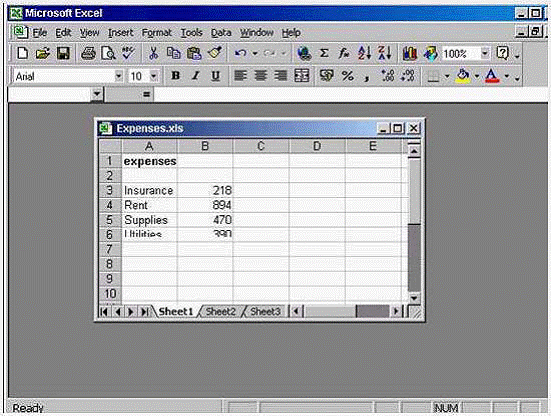Jump to first sheet tab arrow
Viewport: 551px width, 416px height.
(x=104, y=312)
